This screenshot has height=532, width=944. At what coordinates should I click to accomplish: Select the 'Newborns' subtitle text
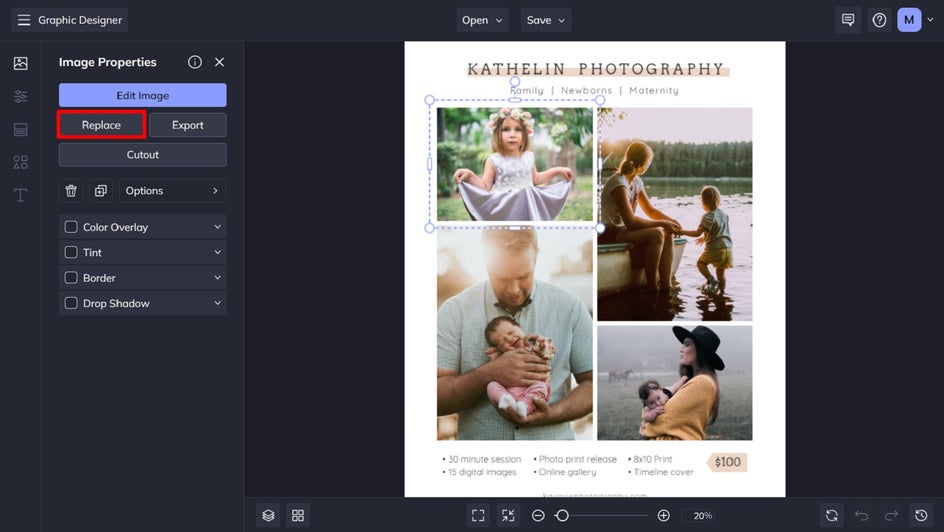point(586,90)
